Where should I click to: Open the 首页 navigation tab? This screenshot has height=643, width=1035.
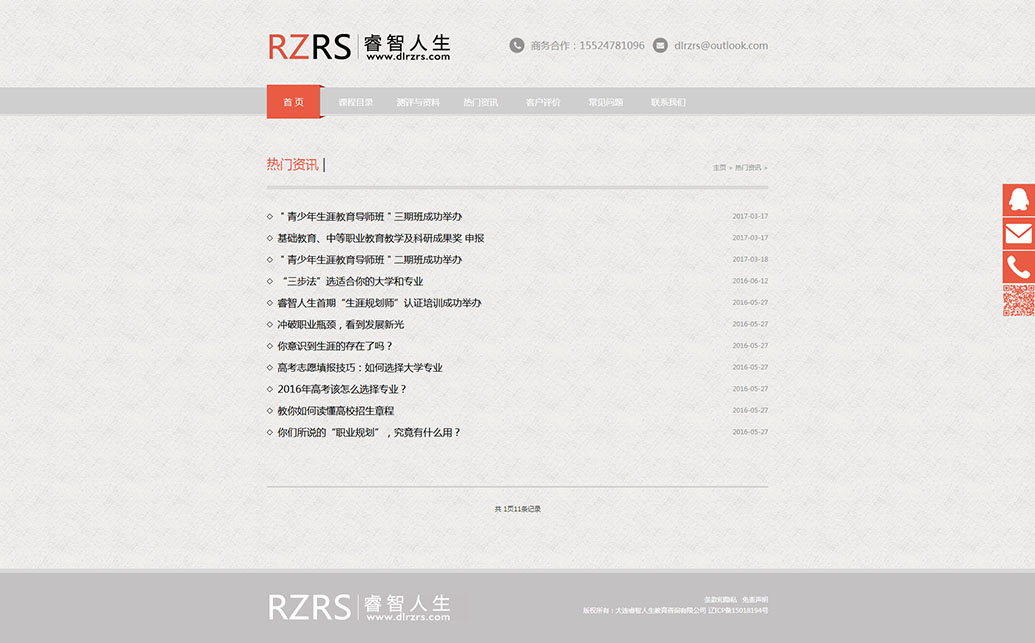[293, 102]
